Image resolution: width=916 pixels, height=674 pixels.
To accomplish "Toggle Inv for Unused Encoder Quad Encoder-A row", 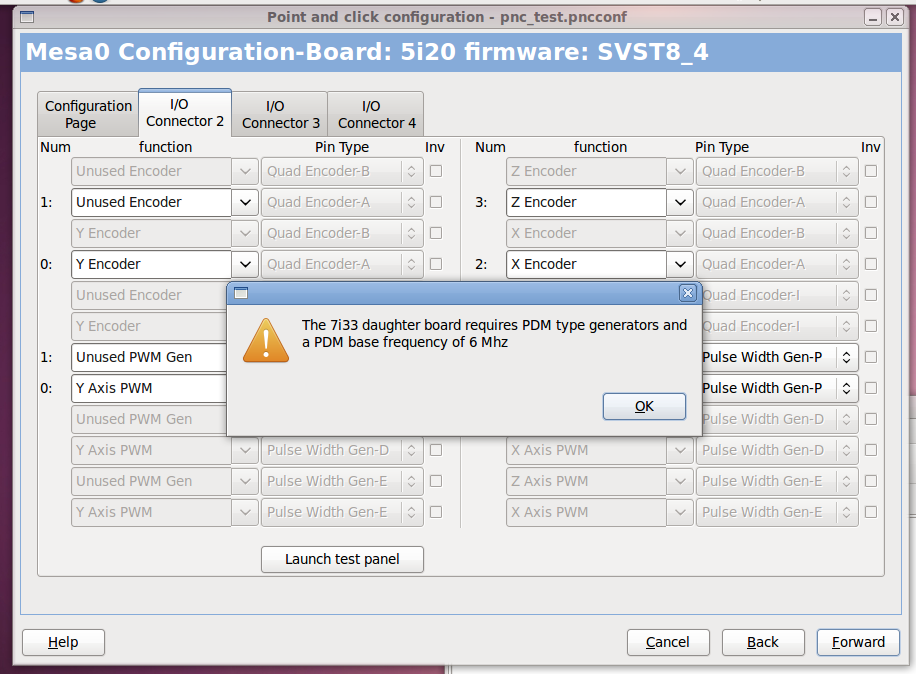I will 436,202.
